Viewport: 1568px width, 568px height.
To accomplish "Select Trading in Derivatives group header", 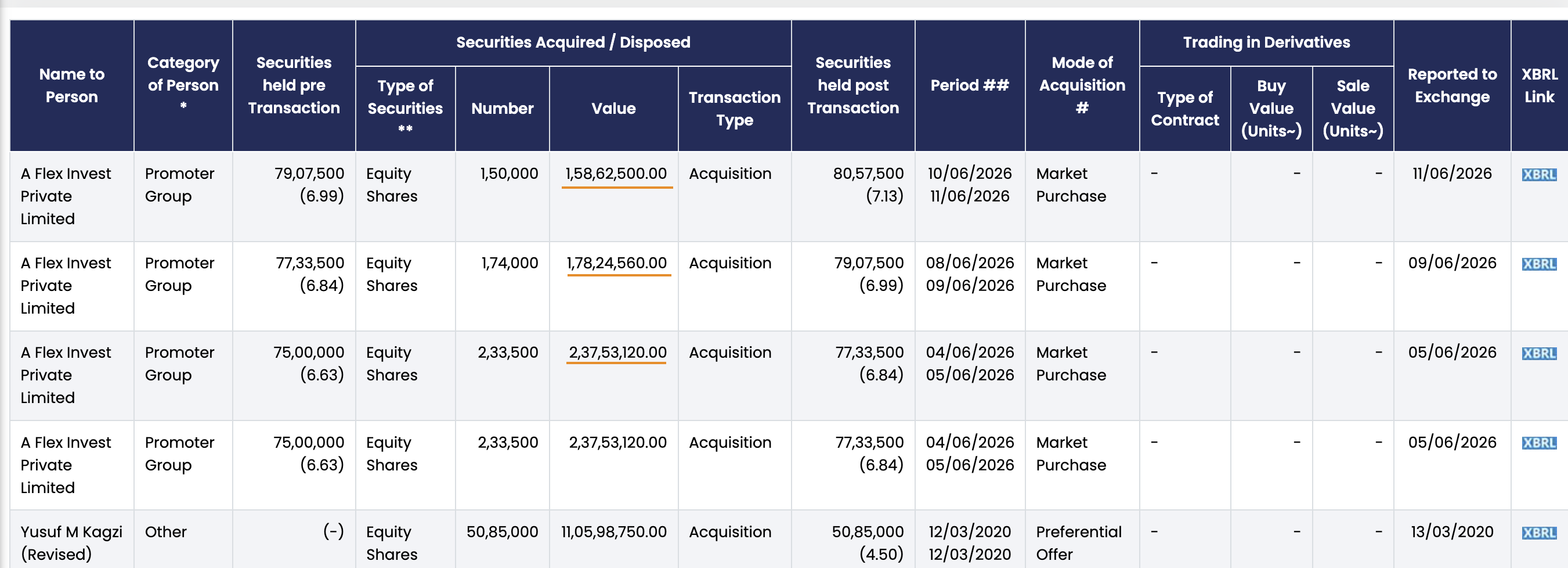I will tap(1266, 42).
